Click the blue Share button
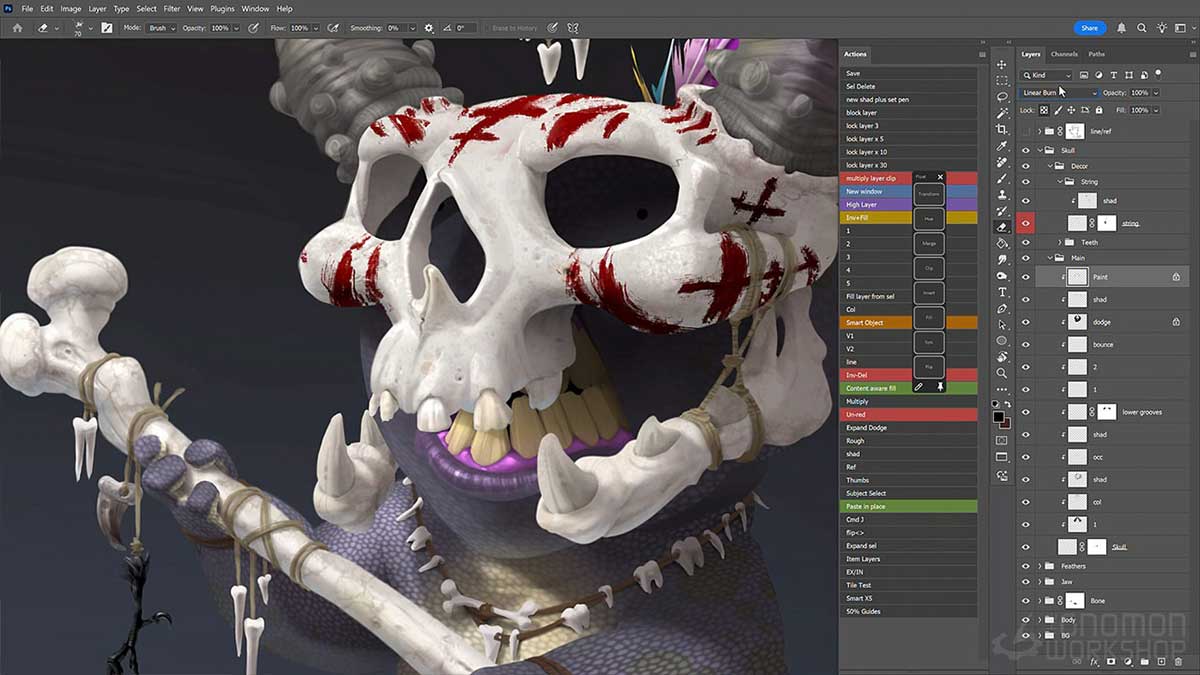The image size is (1200, 675). [x=1089, y=27]
